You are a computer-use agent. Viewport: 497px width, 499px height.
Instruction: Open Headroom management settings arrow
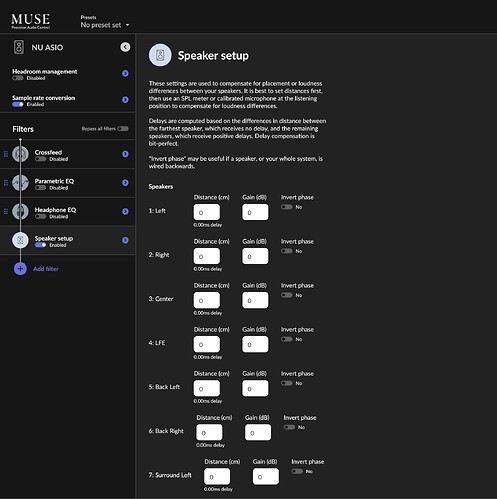pyautogui.click(x=125, y=73)
